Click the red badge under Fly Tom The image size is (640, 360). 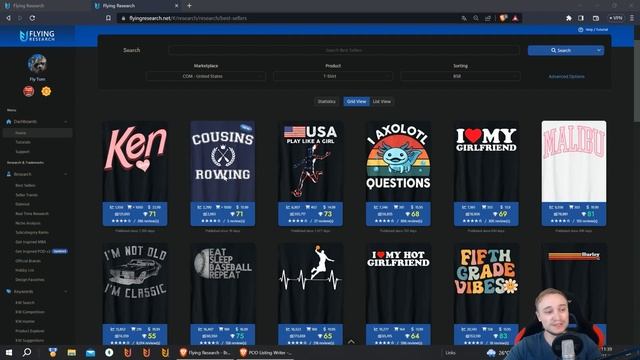[29, 91]
